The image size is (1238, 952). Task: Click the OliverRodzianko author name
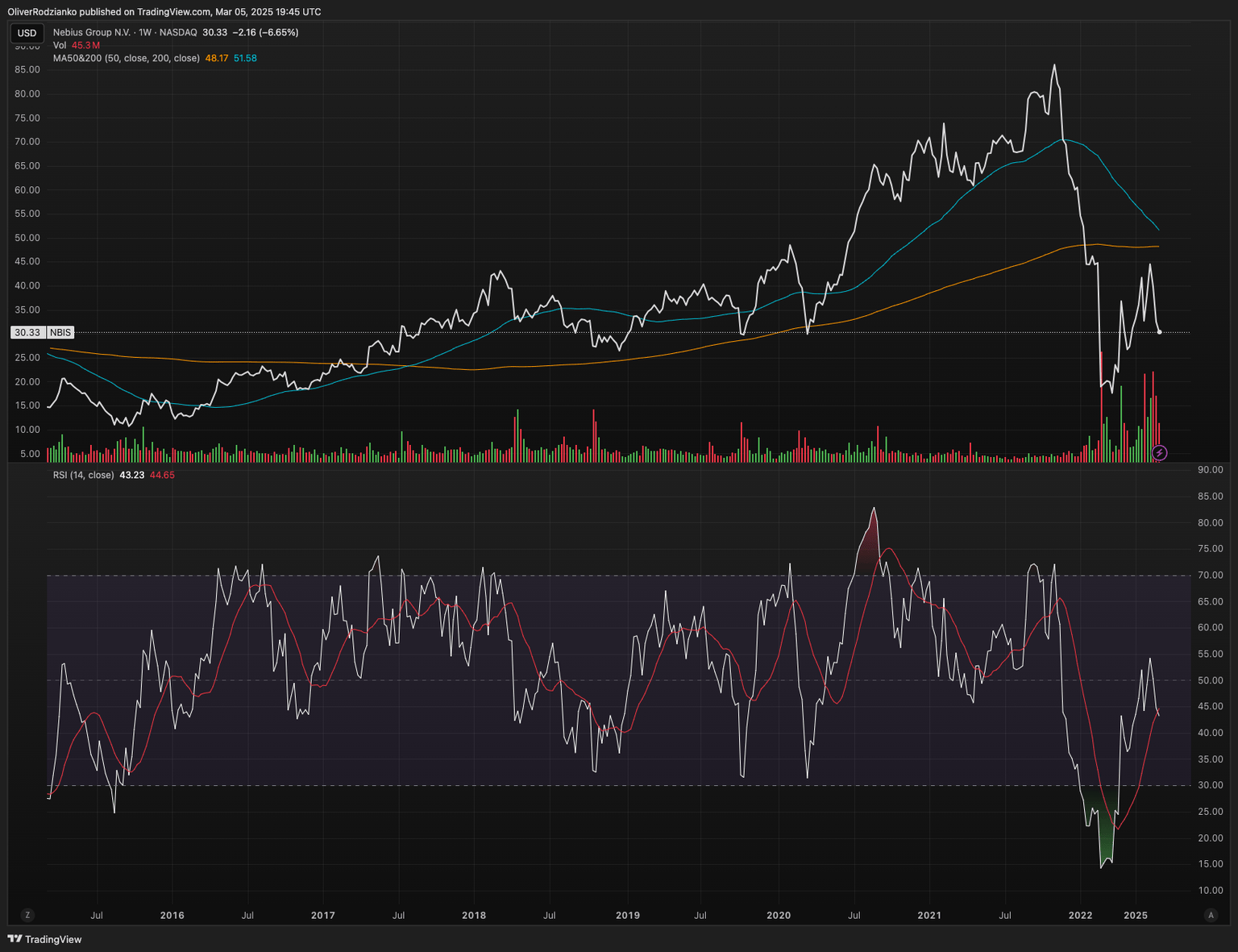42,11
